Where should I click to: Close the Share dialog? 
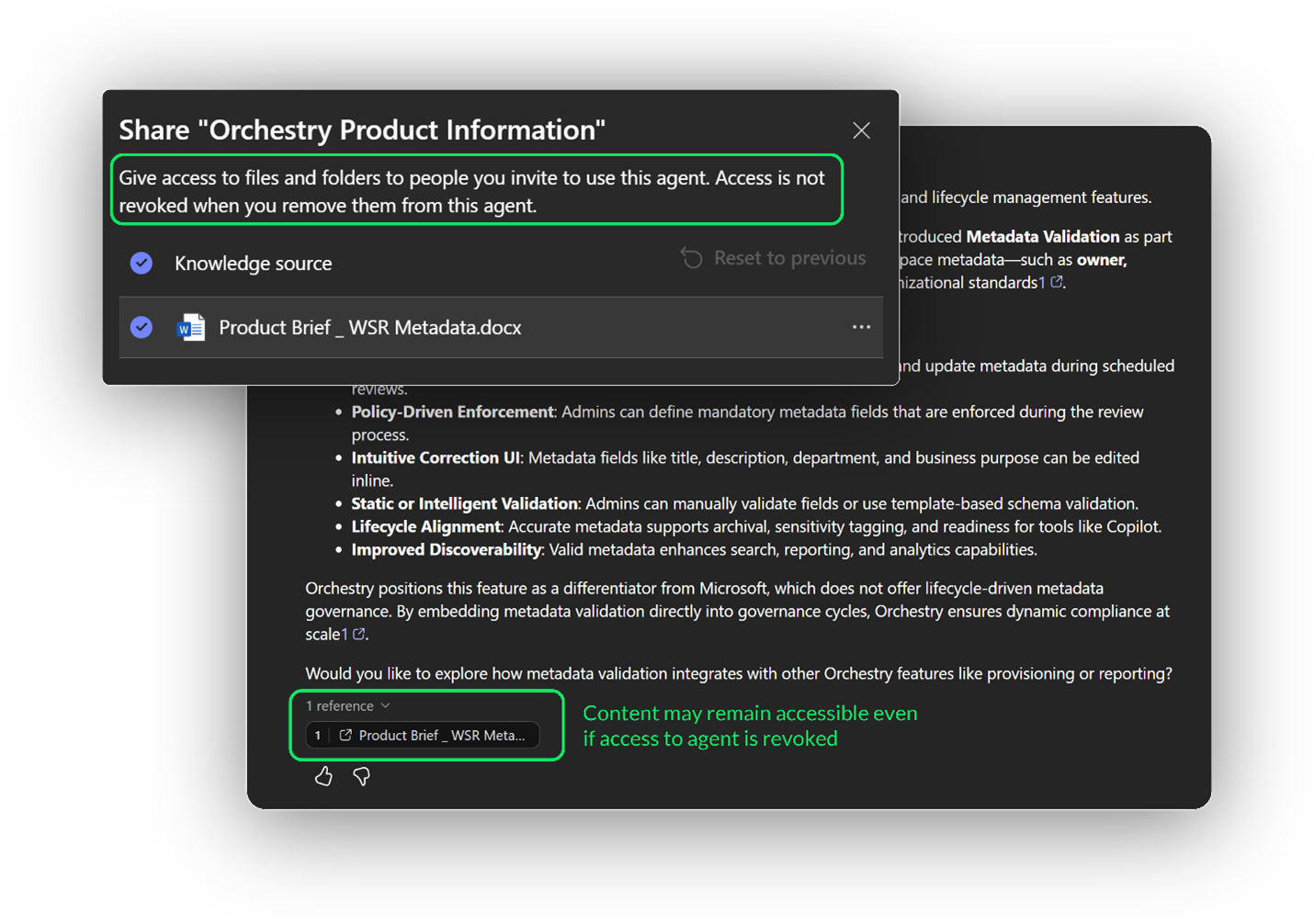(x=861, y=130)
